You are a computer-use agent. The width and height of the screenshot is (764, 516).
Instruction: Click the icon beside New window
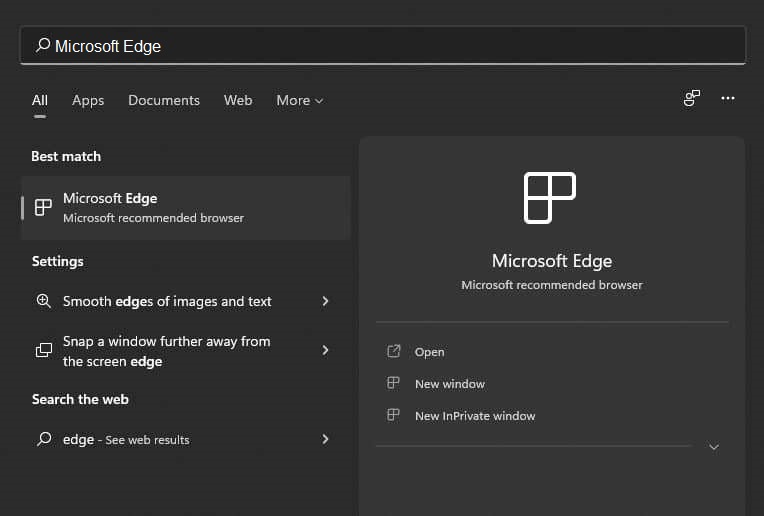(393, 383)
